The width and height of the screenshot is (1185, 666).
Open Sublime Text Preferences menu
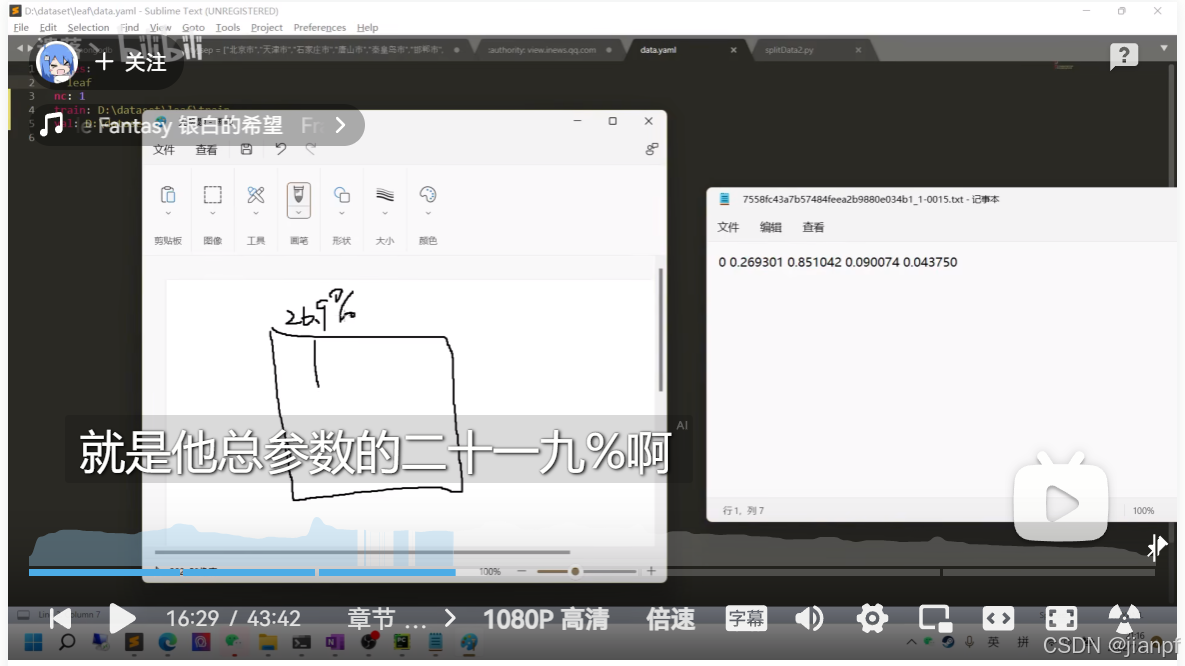pyautogui.click(x=320, y=27)
